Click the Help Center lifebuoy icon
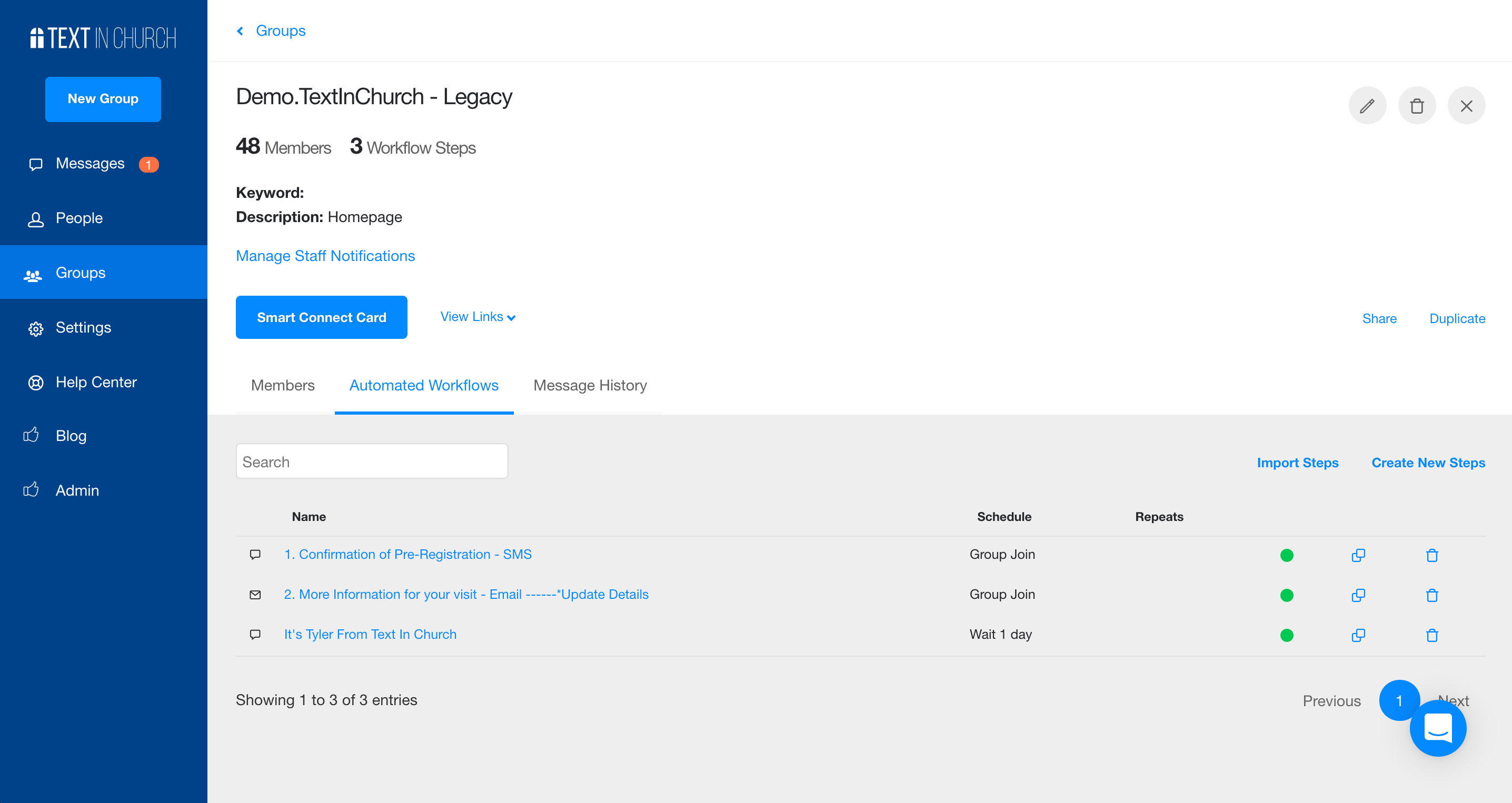Image resolution: width=1512 pixels, height=803 pixels. pyautogui.click(x=36, y=383)
